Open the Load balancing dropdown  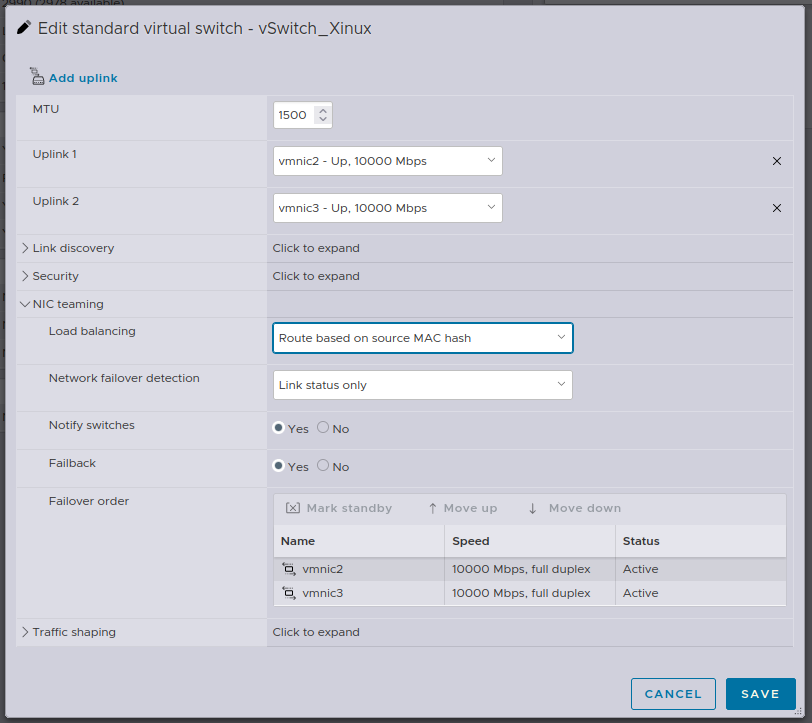[x=422, y=338]
